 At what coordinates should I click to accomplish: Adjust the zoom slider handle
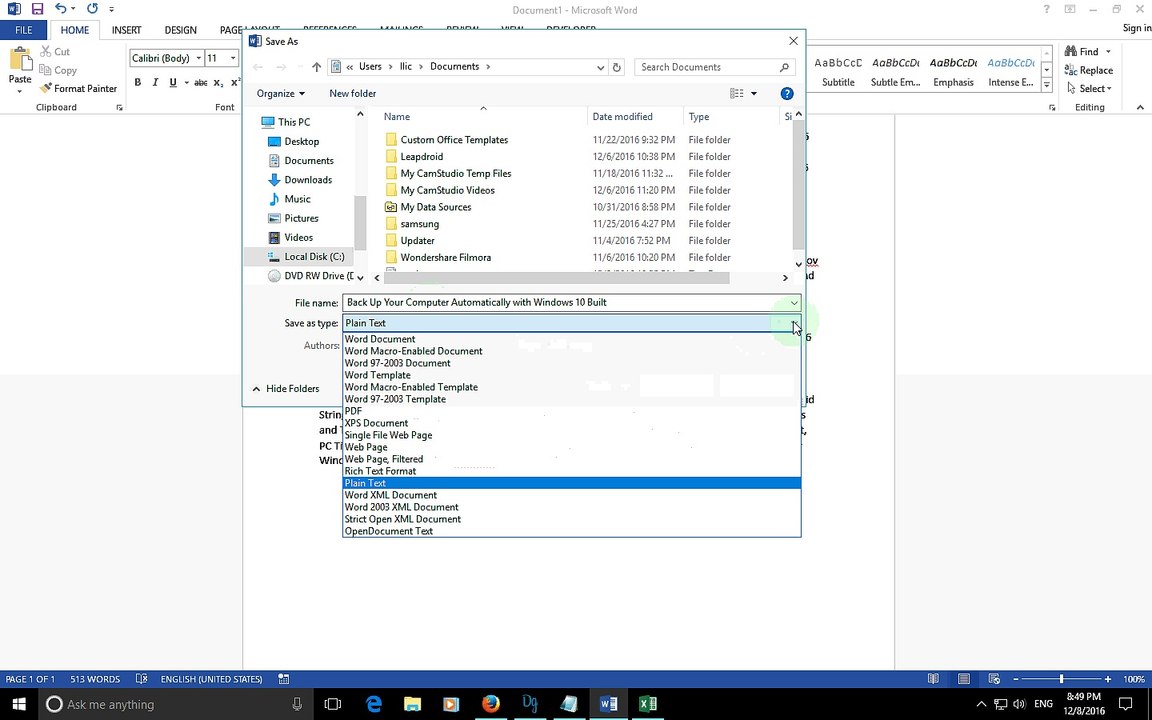click(1061, 679)
